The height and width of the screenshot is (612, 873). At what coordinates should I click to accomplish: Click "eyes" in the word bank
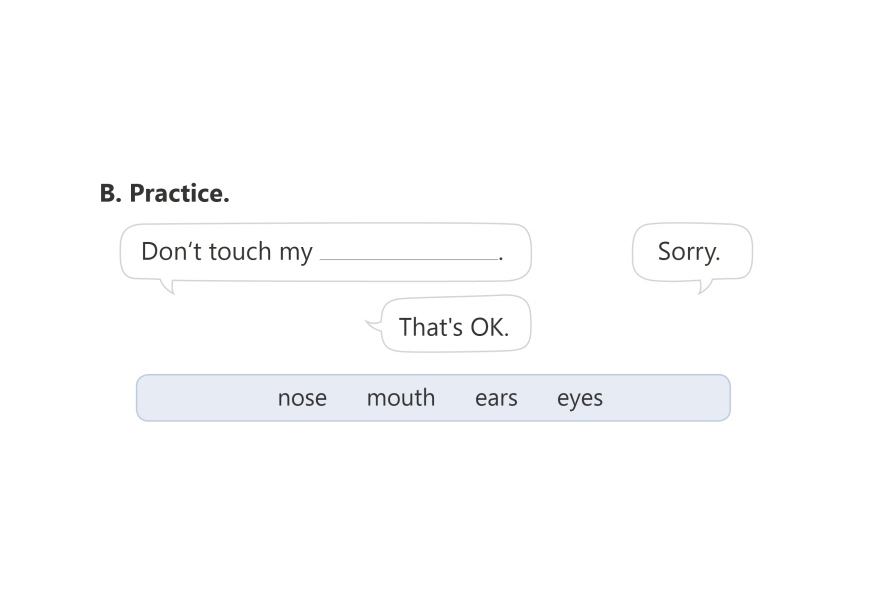coord(580,398)
